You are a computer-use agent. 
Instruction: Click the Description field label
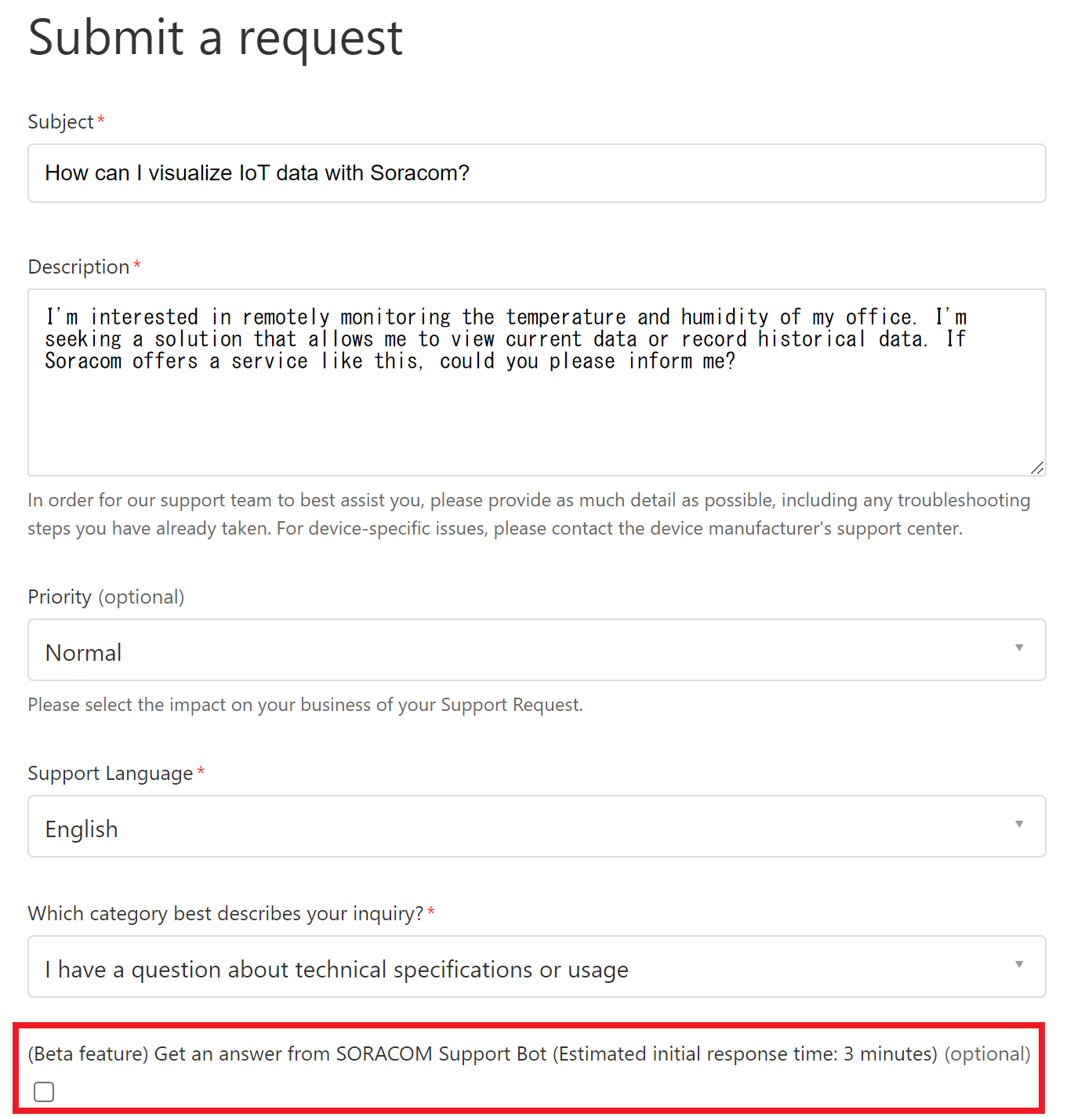[78, 267]
